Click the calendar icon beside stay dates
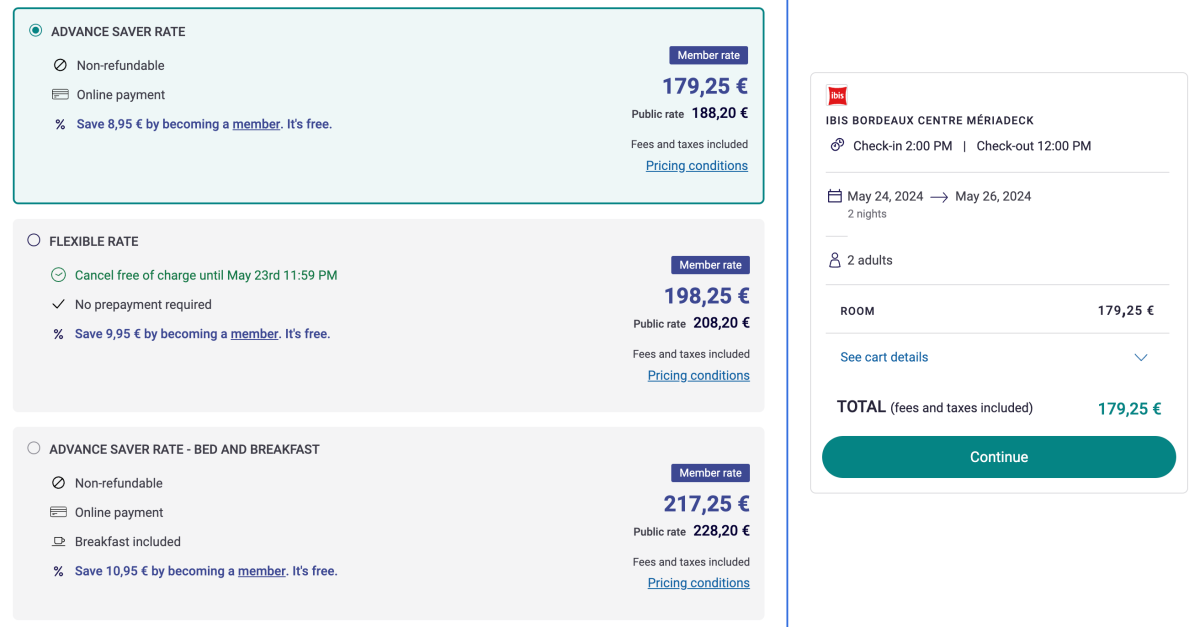1200x627 pixels. (x=834, y=196)
